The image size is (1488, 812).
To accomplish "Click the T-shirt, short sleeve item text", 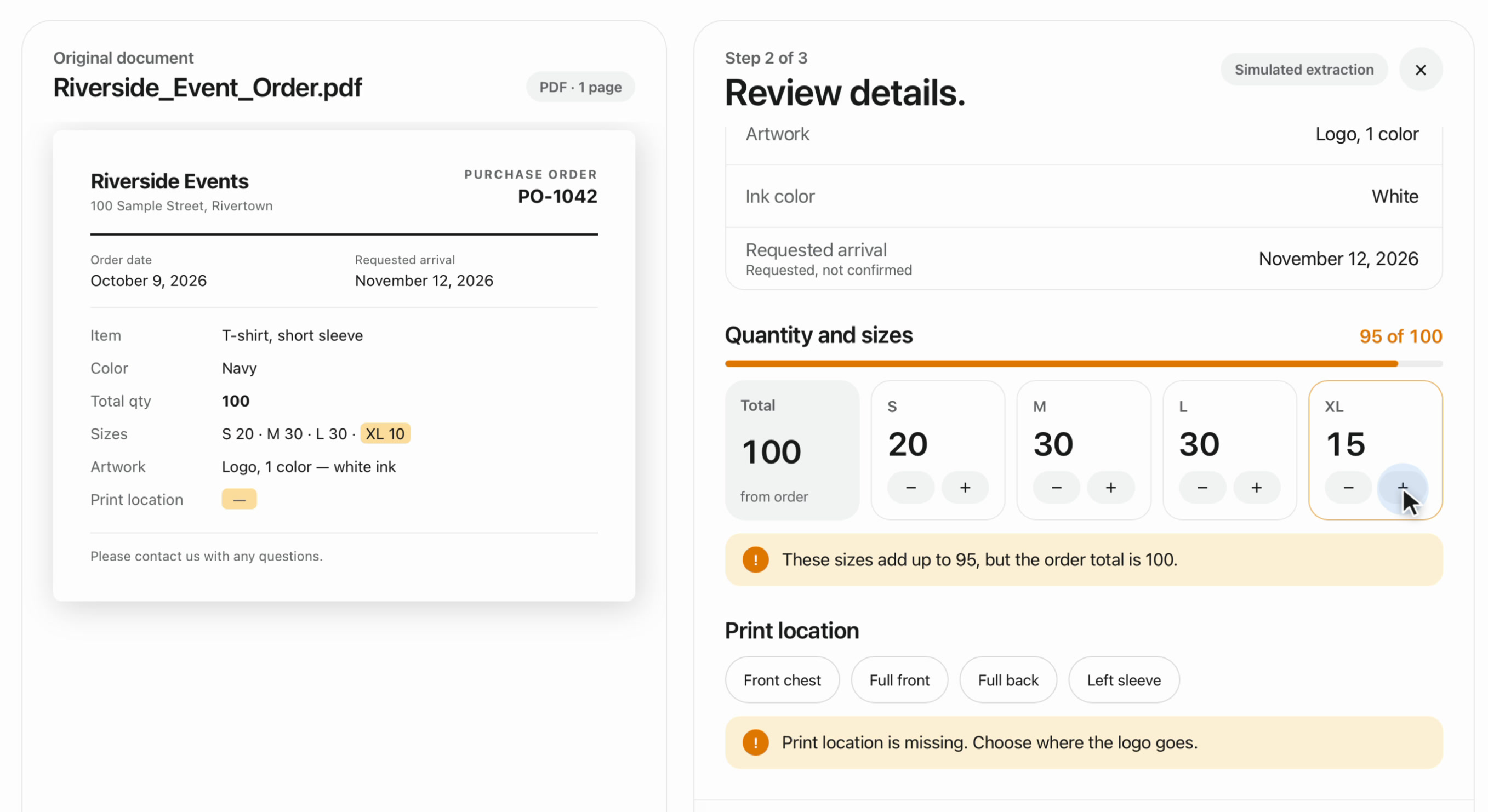I will click(292, 335).
